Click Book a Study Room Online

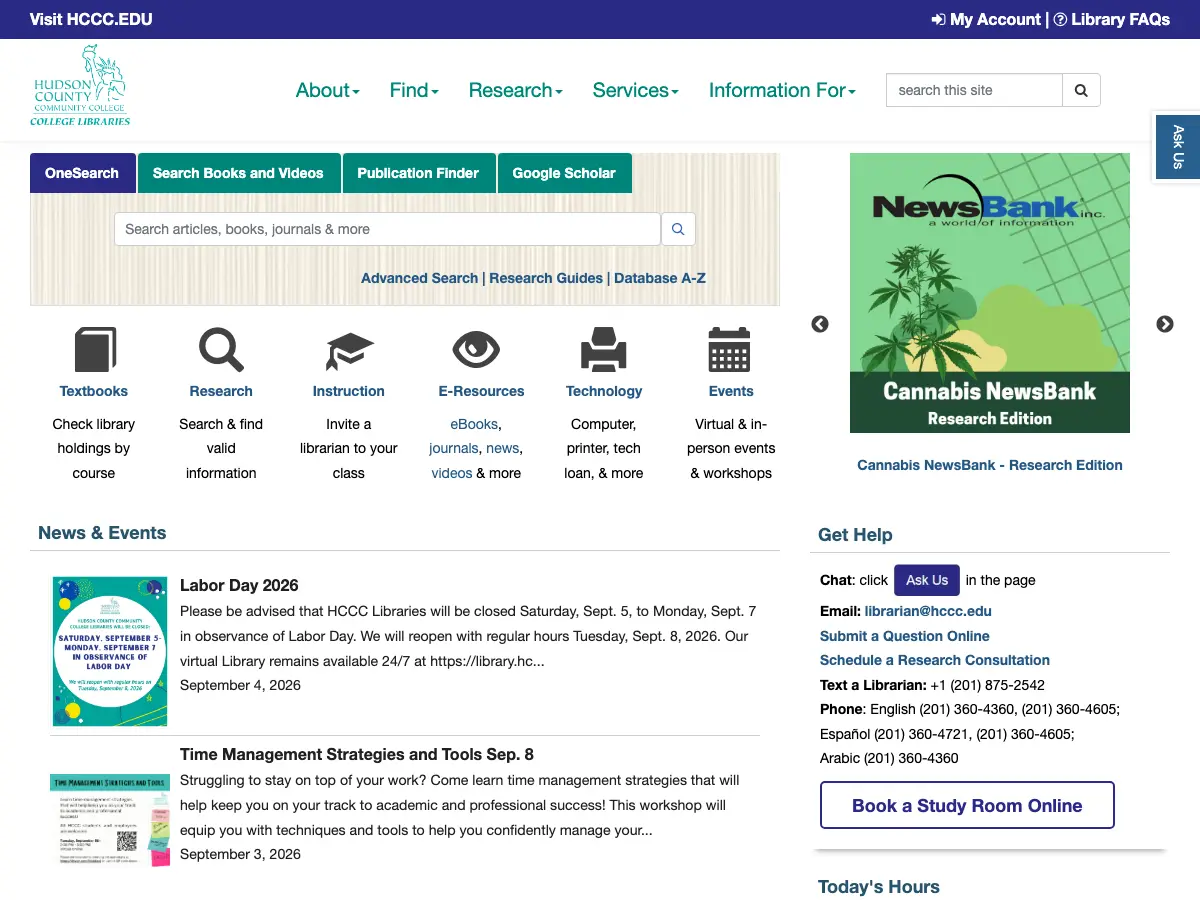(967, 805)
